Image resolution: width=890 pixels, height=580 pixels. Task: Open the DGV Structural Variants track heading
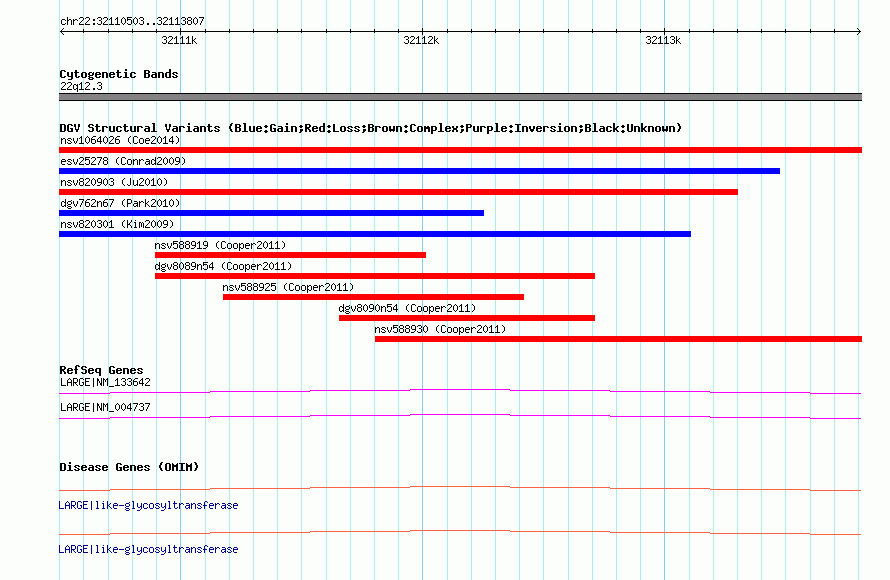click(371, 128)
